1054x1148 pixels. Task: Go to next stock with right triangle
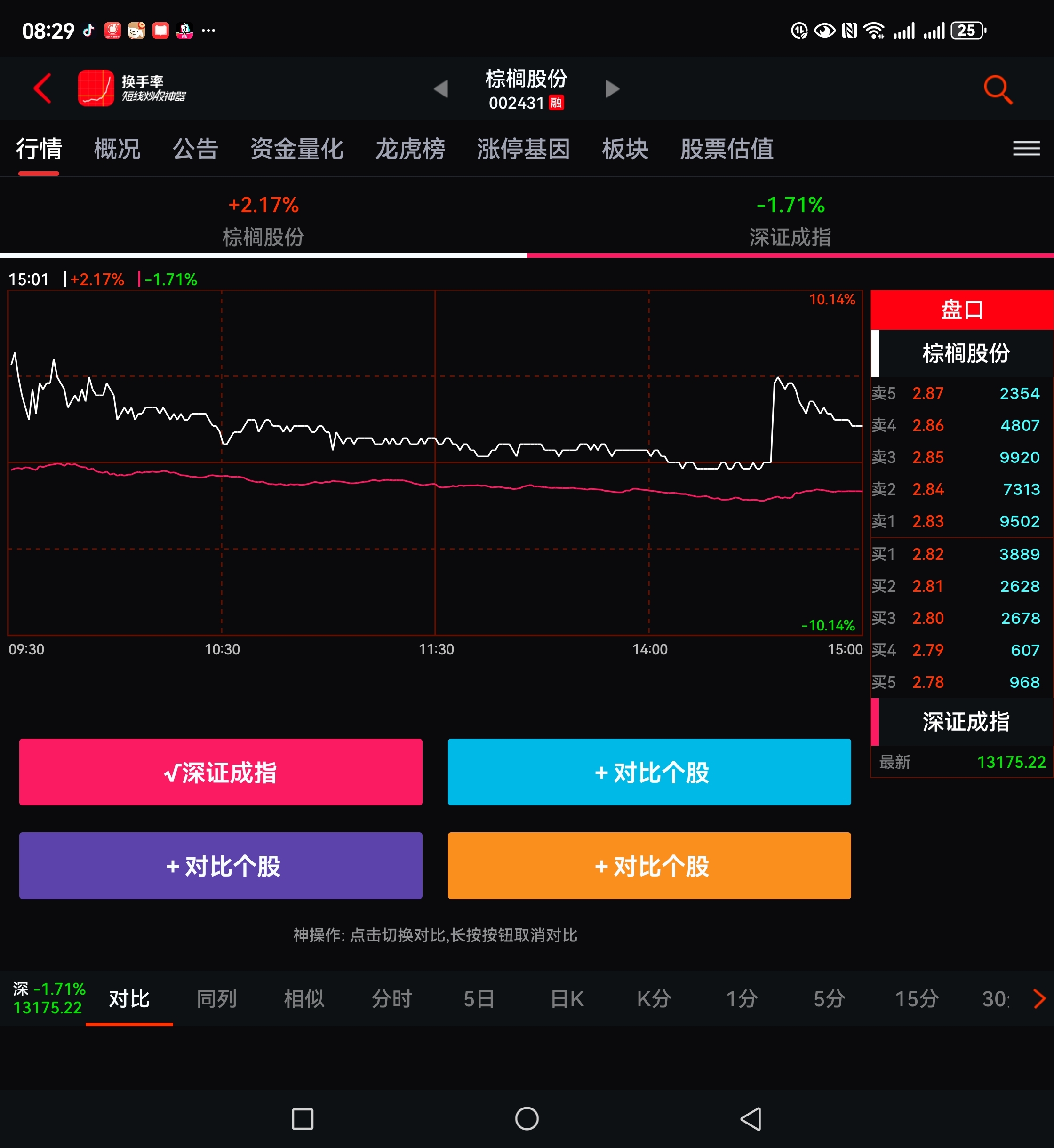pos(612,89)
